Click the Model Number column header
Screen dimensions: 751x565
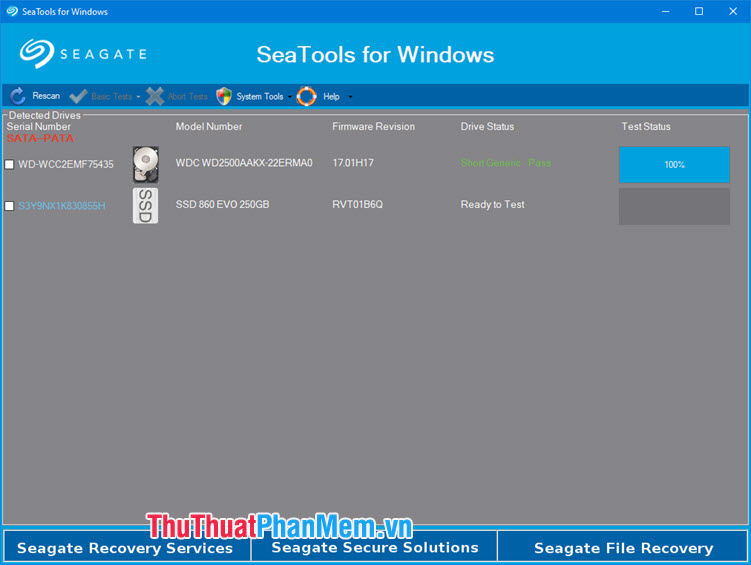pyautogui.click(x=209, y=126)
